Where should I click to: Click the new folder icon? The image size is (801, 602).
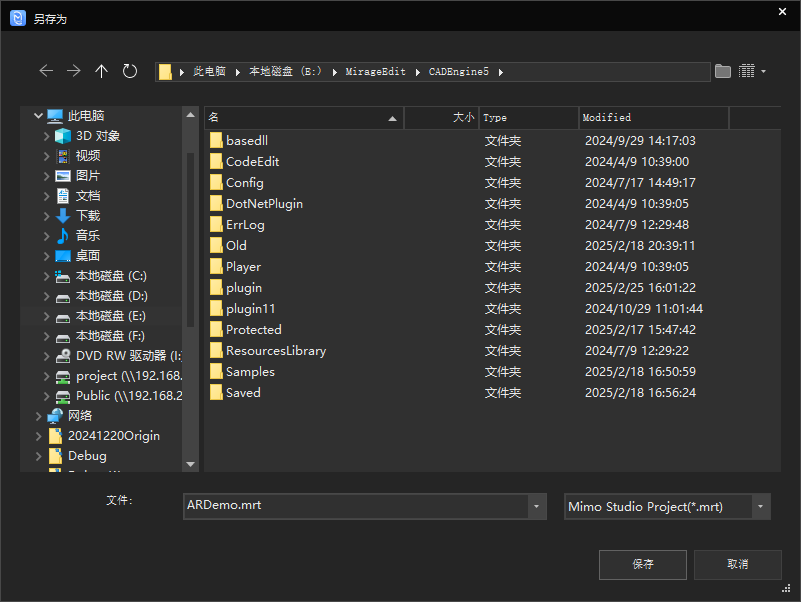[723, 71]
